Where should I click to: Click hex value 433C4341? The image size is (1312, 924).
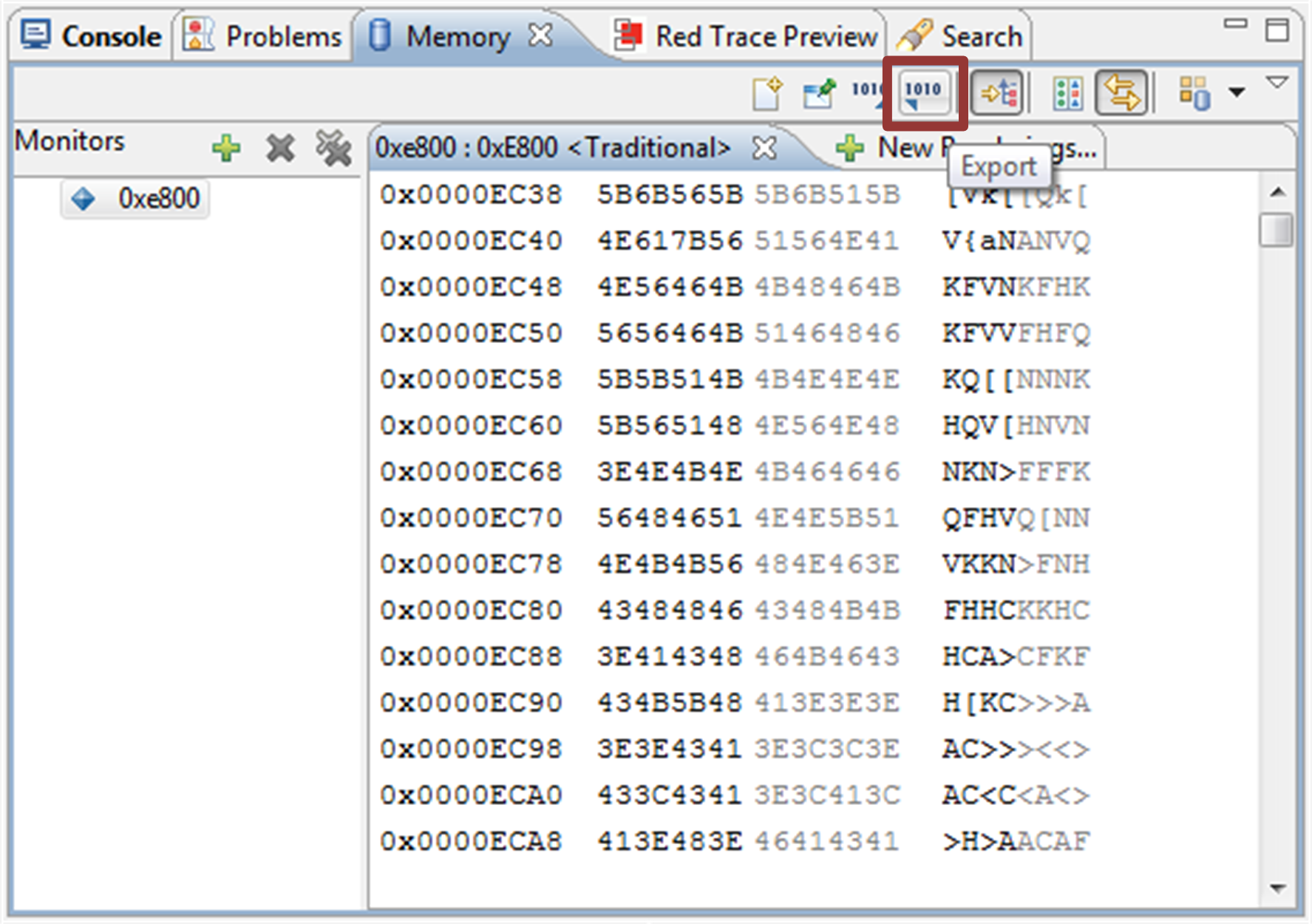[x=670, y=795]
